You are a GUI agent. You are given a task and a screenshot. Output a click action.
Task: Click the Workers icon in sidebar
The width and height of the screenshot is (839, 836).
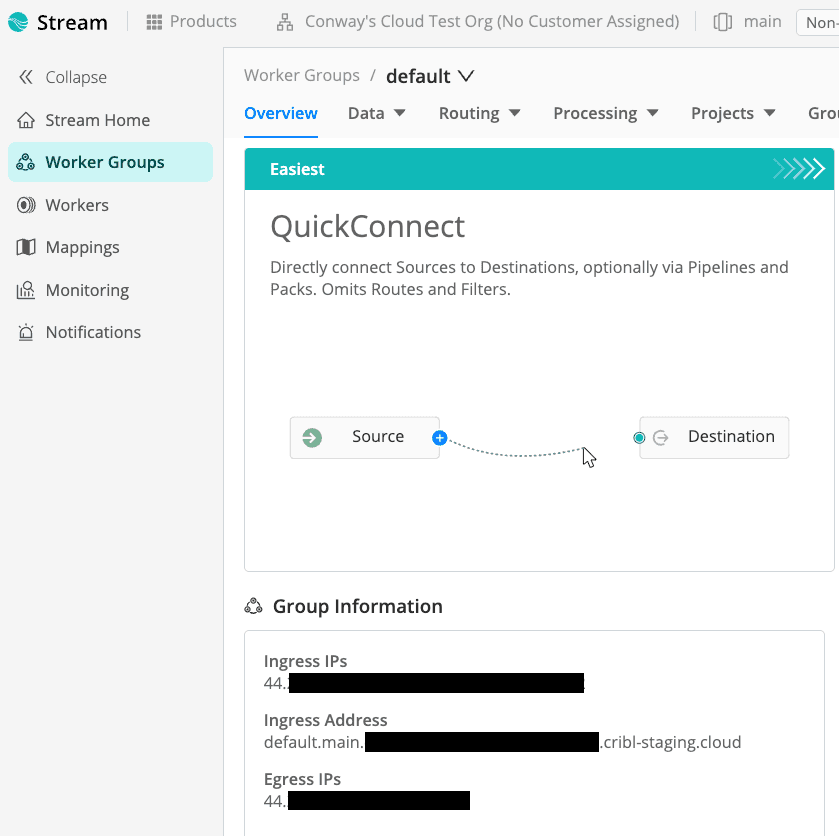point(26,205)
